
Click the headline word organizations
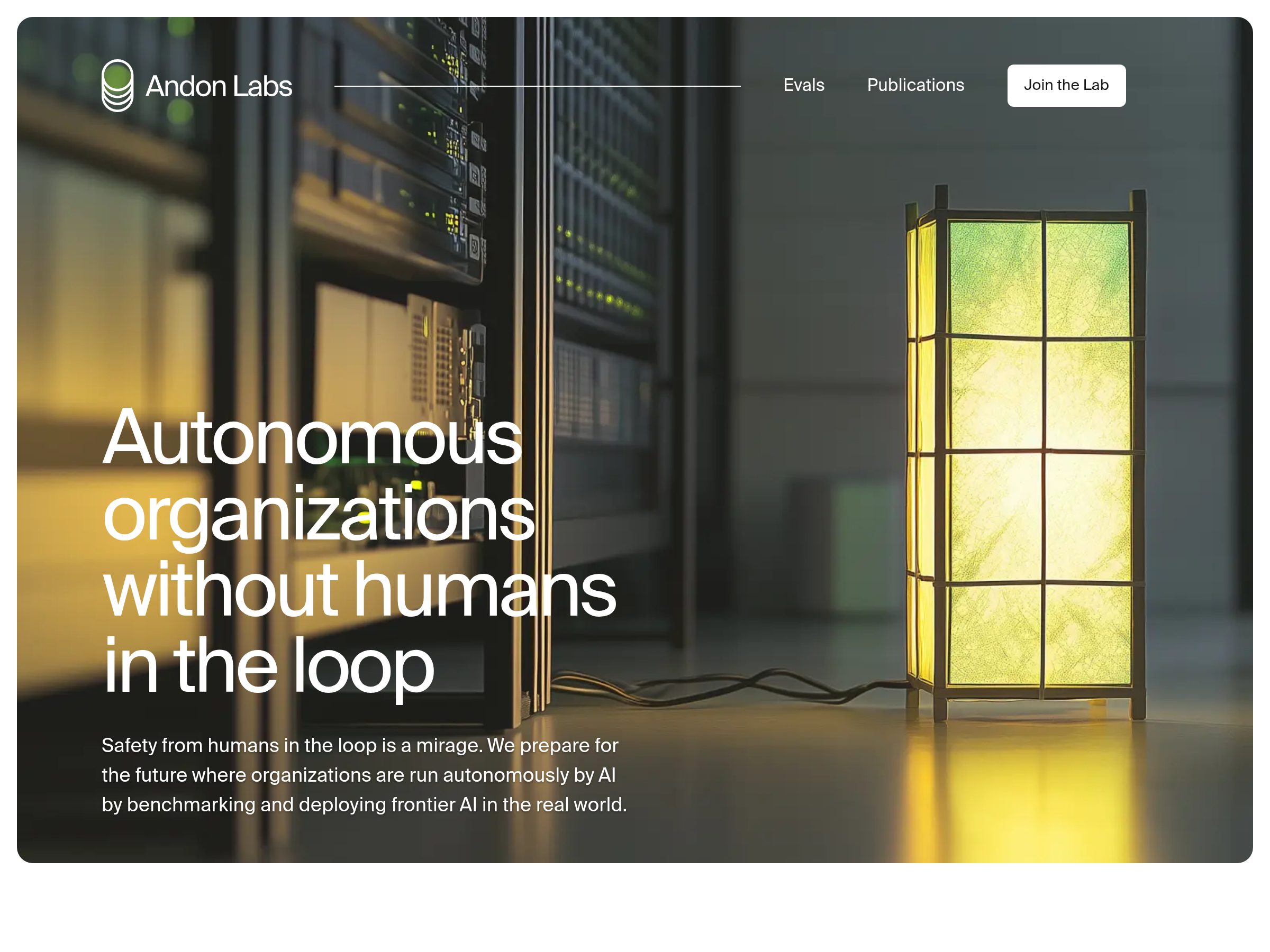[x=319, y=514]
